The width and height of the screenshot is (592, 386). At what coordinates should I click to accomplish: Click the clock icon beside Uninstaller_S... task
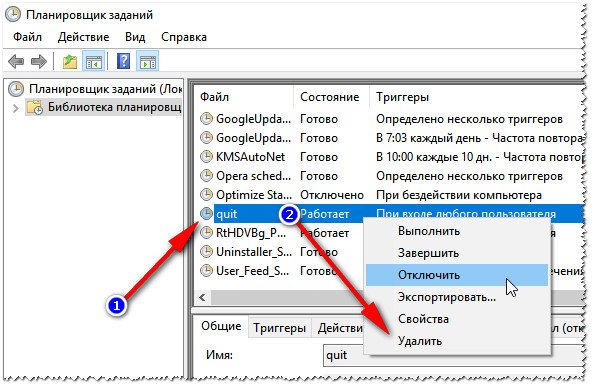point(206,252)
